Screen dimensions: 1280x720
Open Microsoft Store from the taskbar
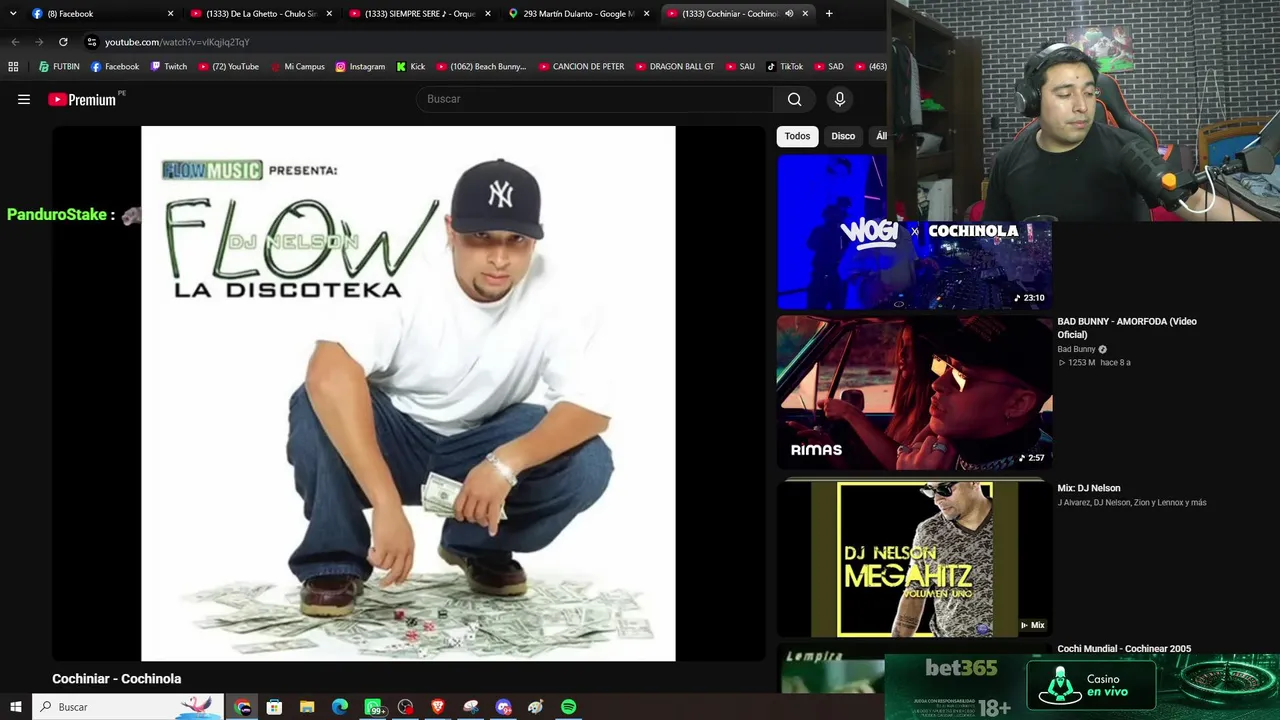pyautogui.click(x=274, y=707)
